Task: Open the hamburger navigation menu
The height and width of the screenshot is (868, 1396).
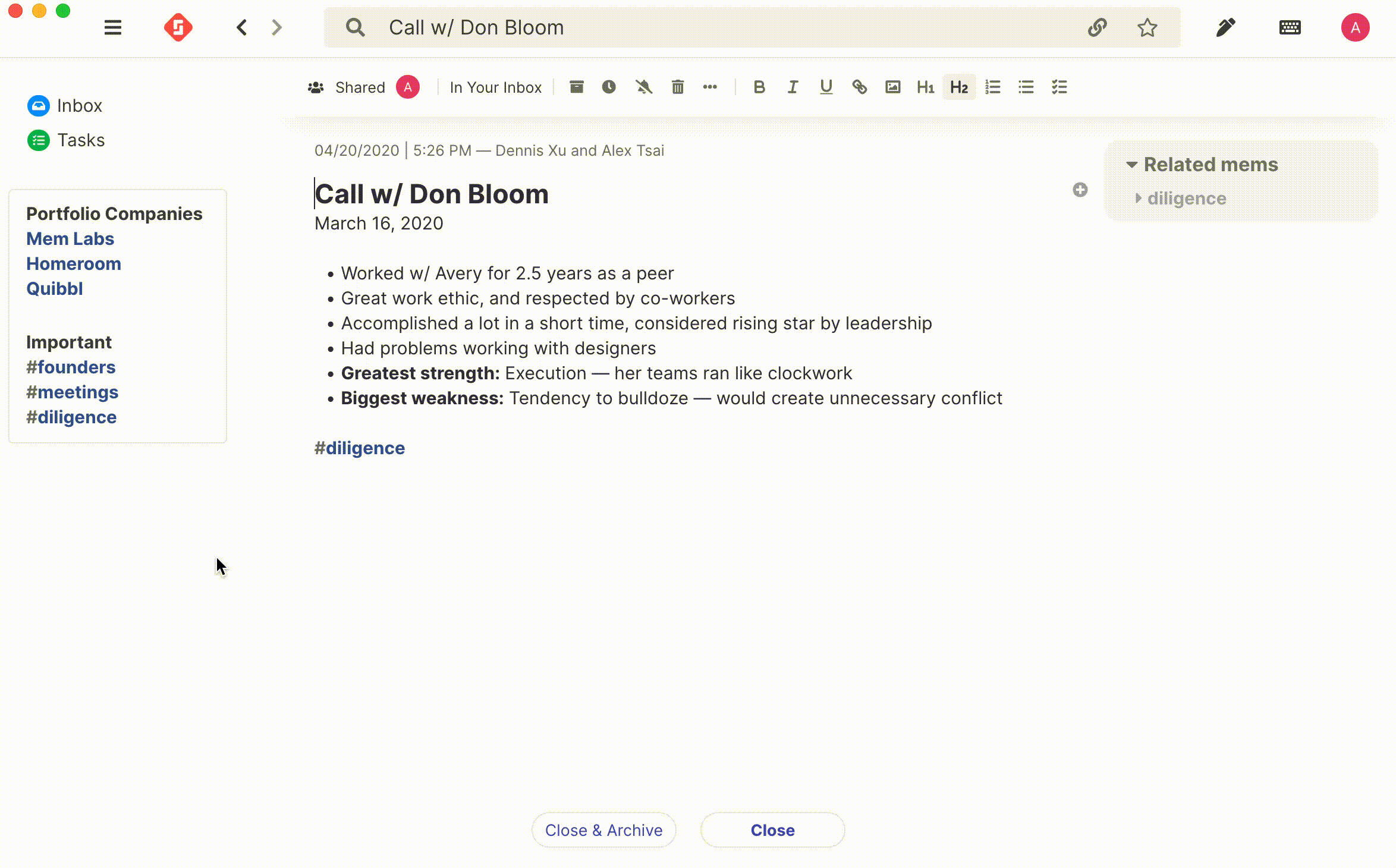Action: (112, 27)
